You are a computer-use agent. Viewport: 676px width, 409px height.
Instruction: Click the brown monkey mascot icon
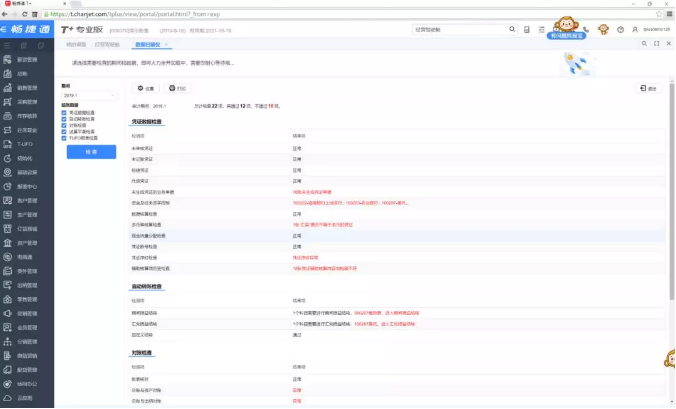point(602,30)
